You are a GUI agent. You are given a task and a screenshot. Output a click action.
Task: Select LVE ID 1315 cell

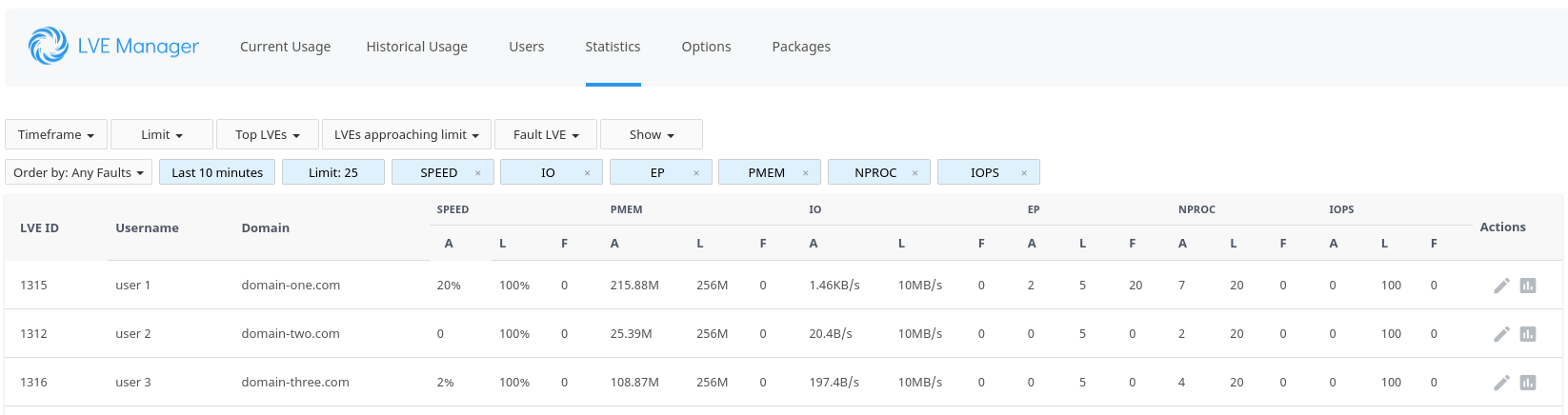(x=33, y=286)
